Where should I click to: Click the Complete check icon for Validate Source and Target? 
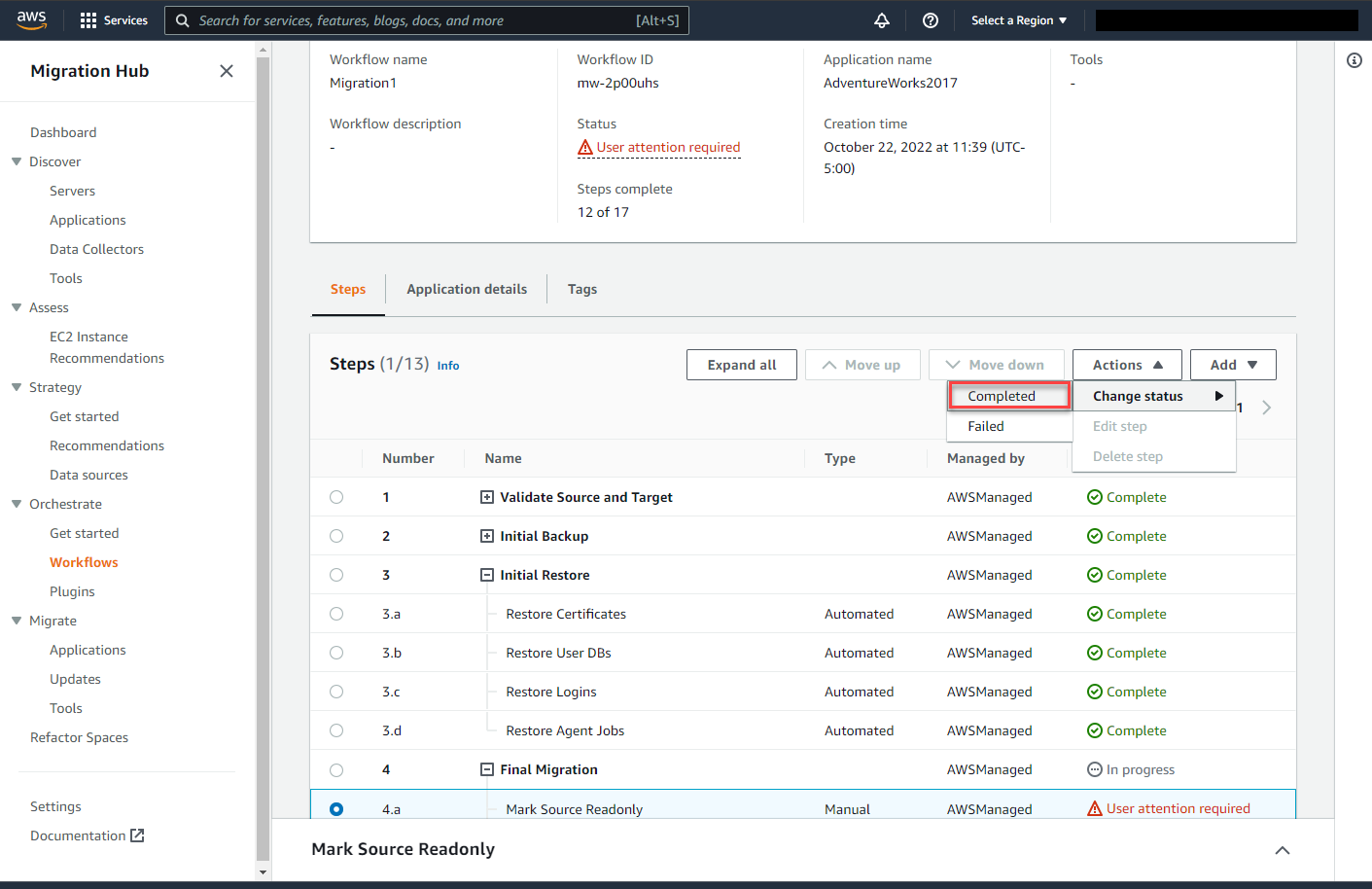click(1095, 497)
